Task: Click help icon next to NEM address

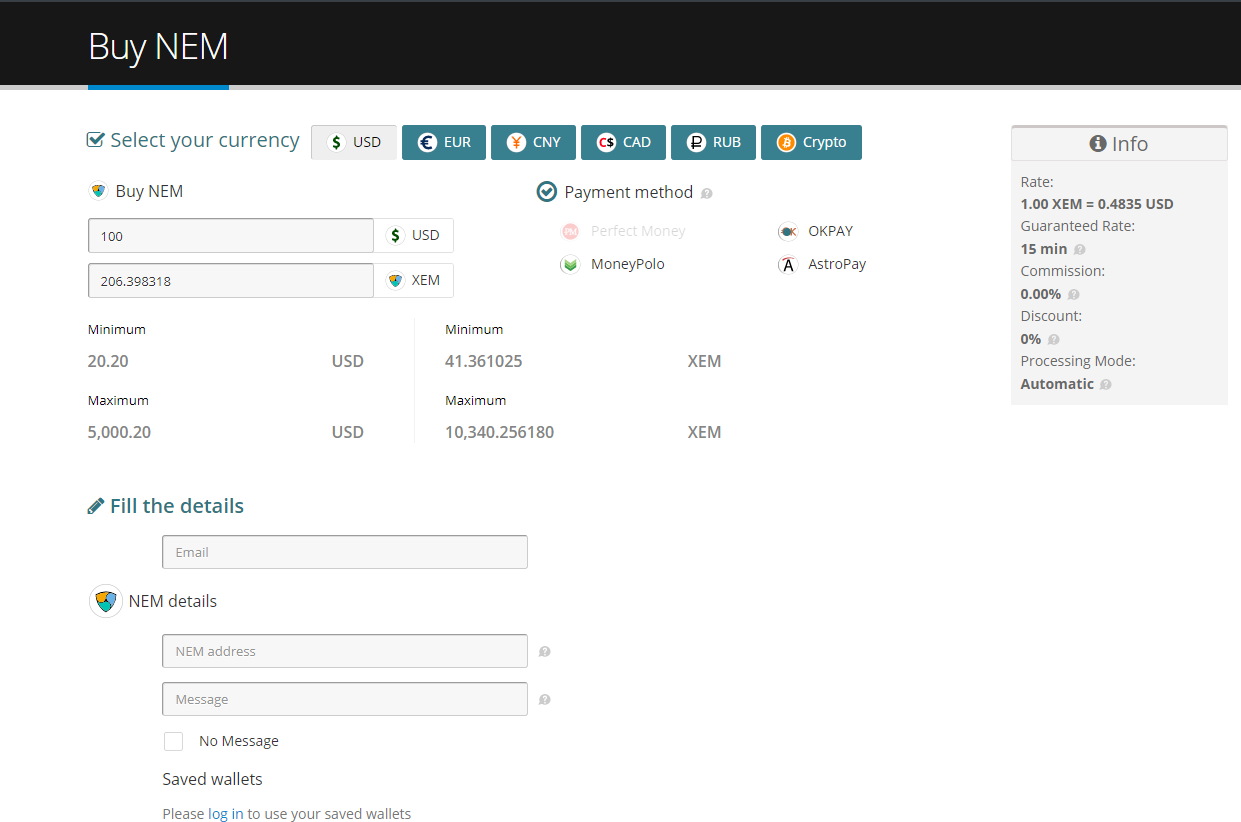Action: pos(545,652)
